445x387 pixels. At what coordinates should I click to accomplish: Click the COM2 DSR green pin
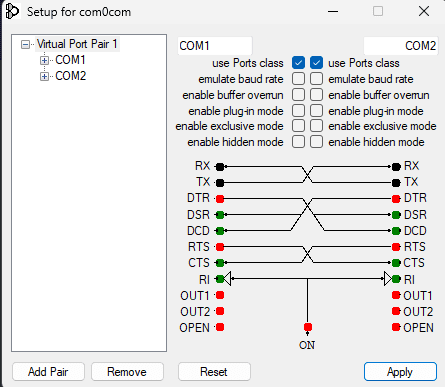396,215
